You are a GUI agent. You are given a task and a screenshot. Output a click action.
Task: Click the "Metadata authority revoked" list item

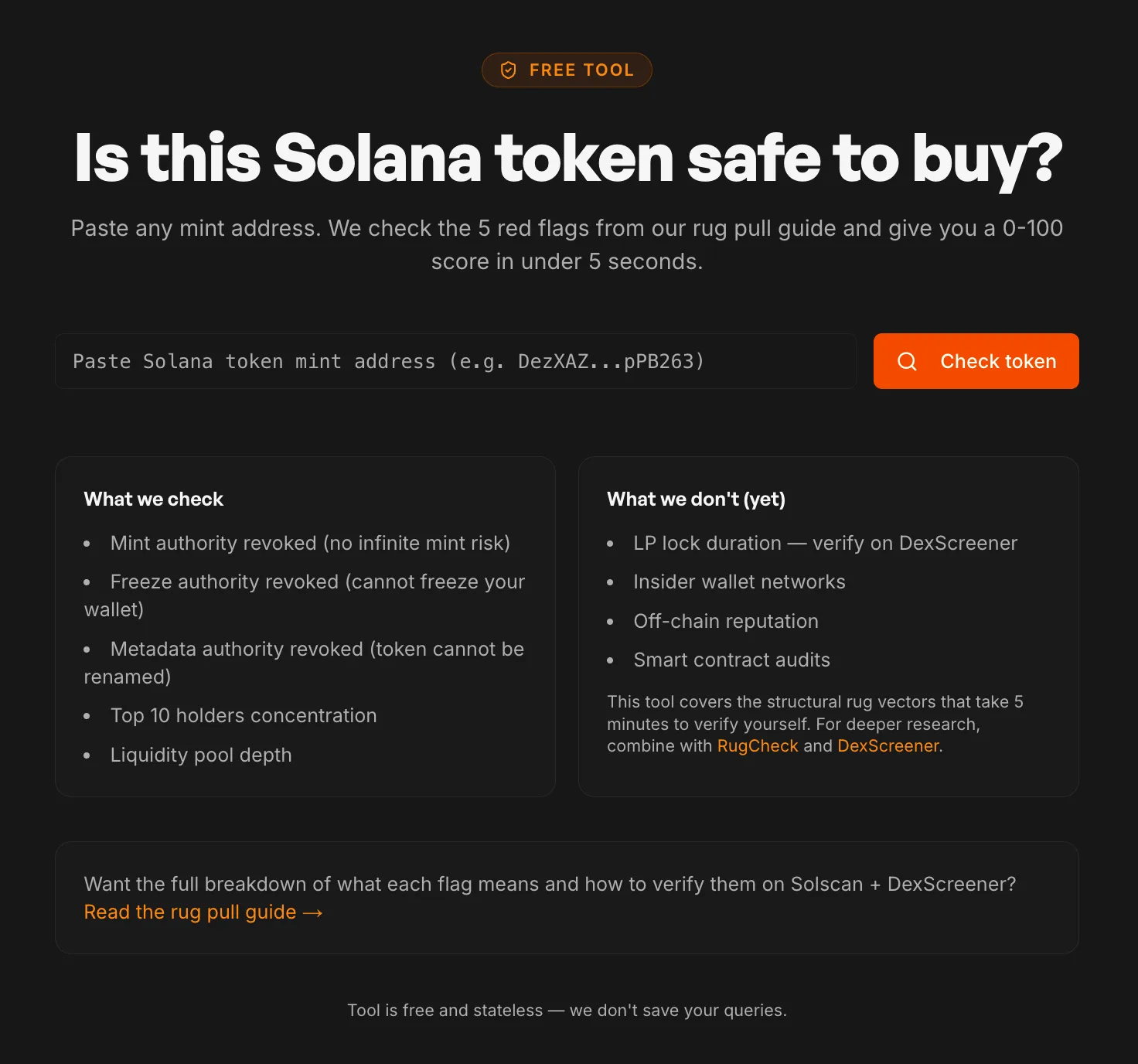[x=317, y=650]
